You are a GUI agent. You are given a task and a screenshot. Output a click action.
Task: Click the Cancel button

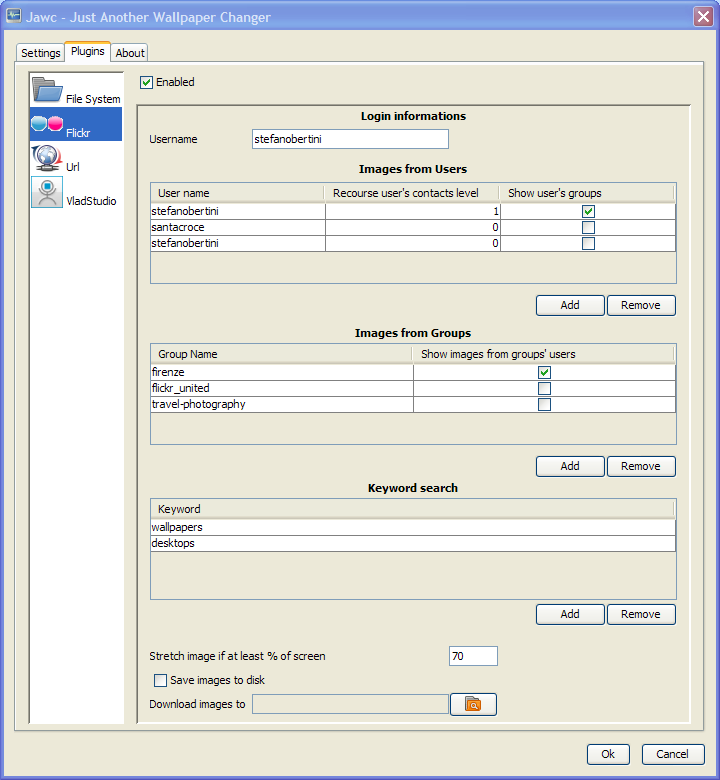click(x=673, y=754)
